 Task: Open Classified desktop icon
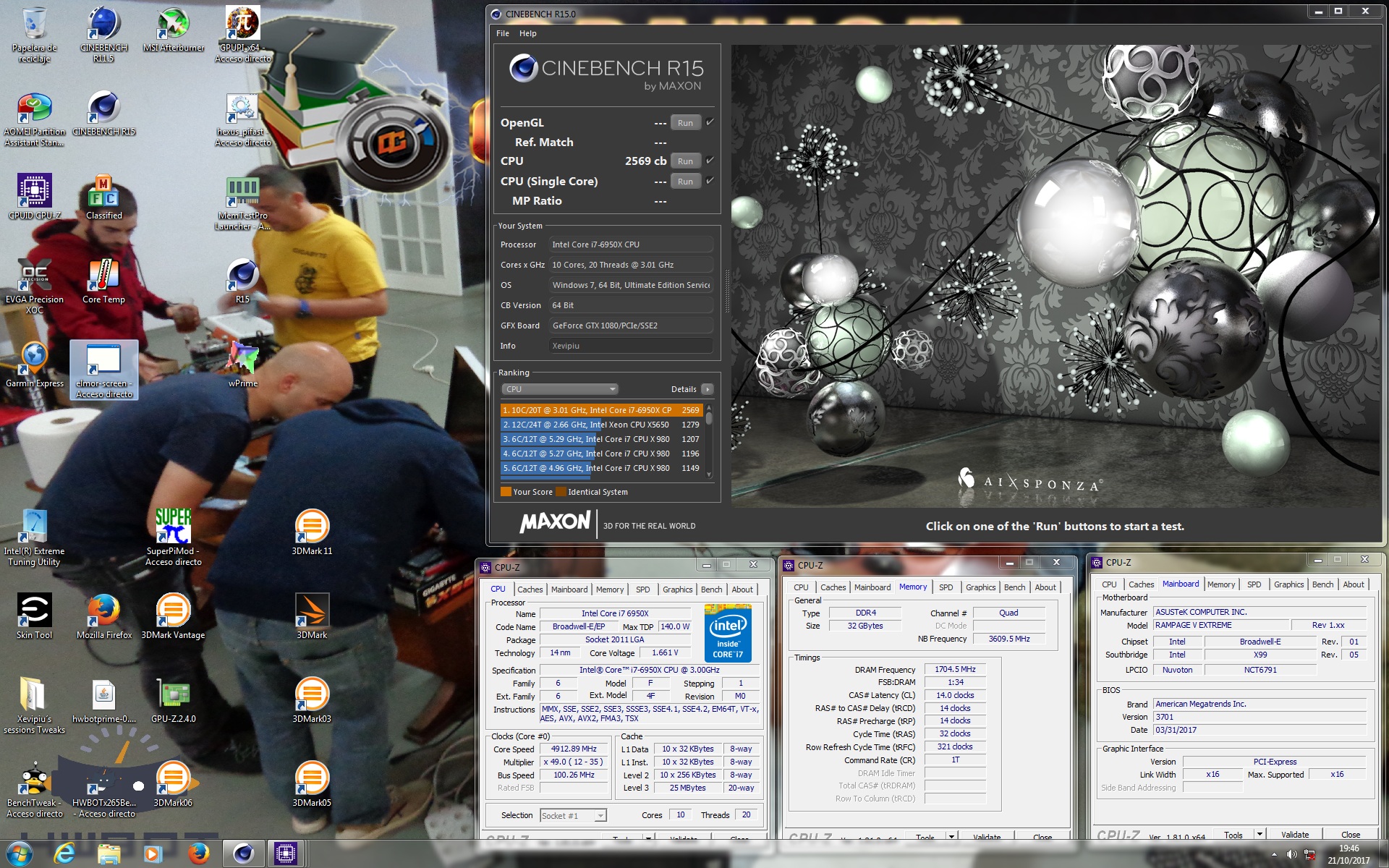(x=103, y=197)
